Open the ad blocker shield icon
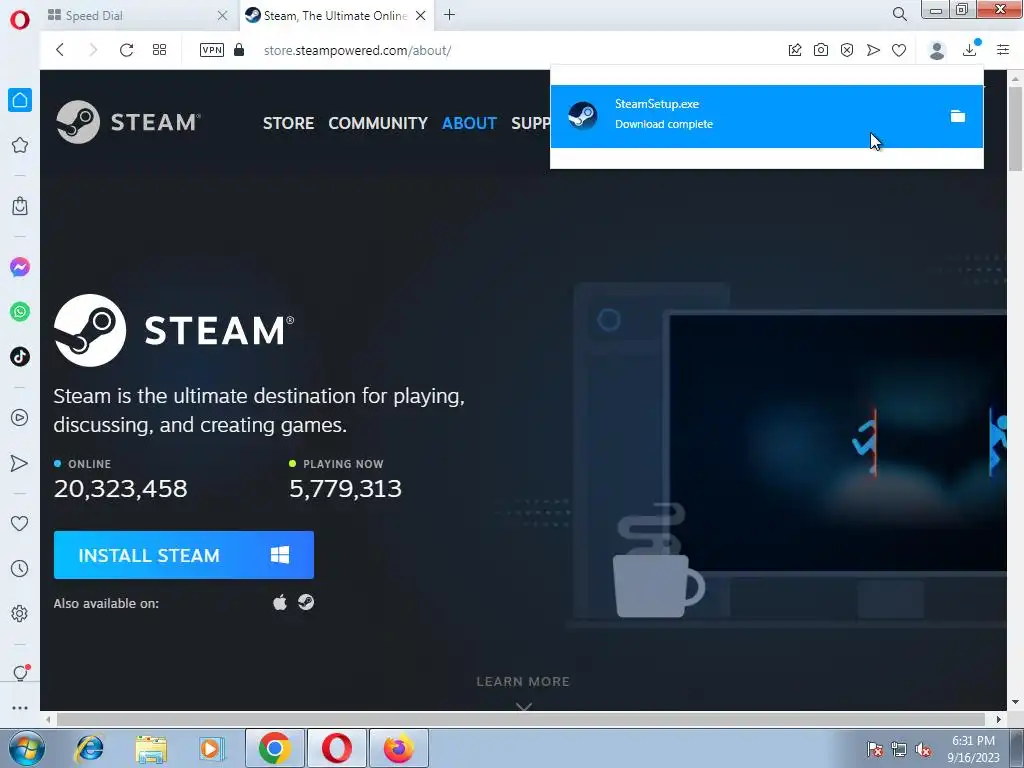The image size is (1024, 768). click(x=847, y=50)
